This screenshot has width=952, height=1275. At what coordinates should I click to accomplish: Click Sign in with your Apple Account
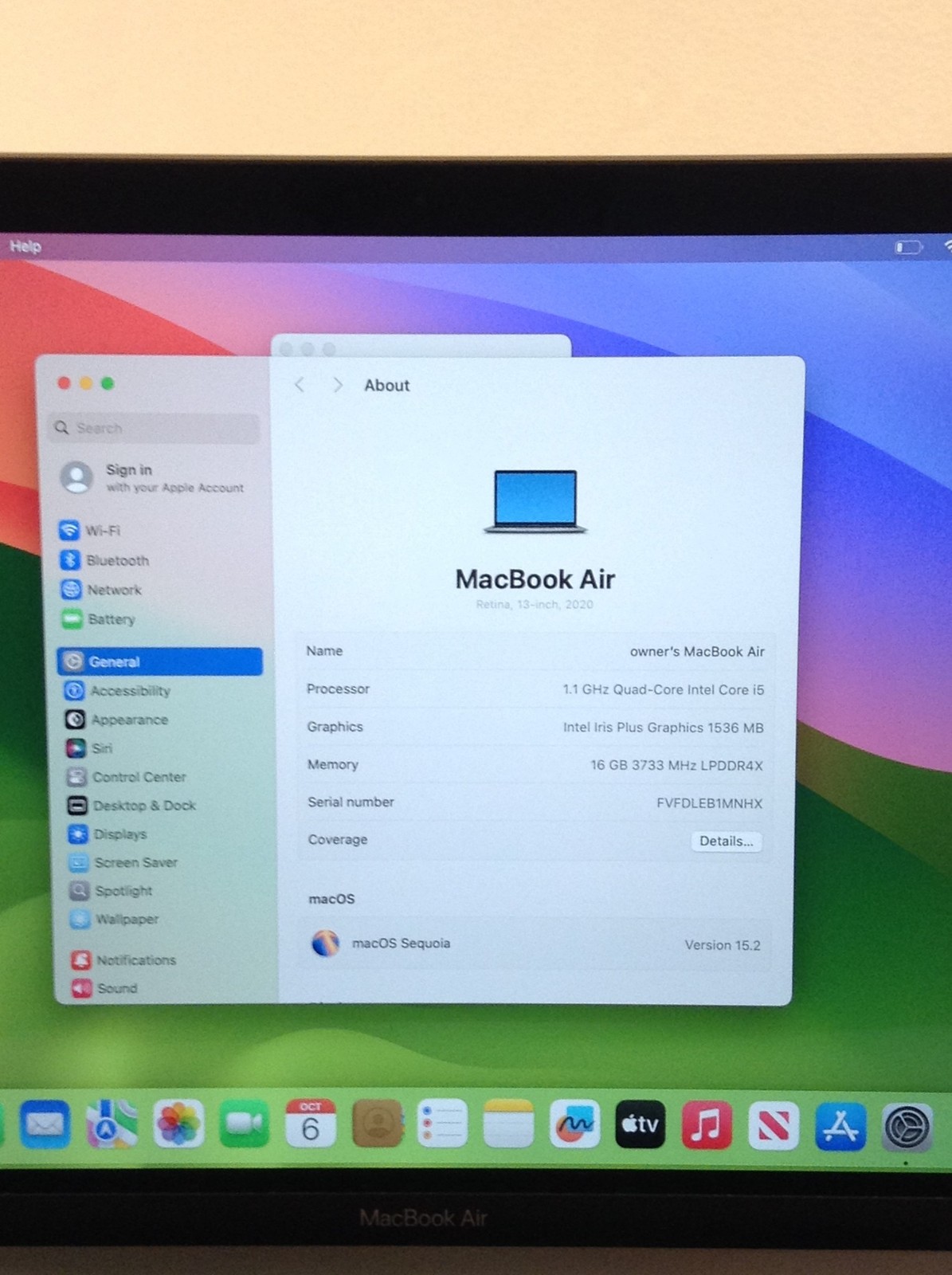(x=153, y=477)
